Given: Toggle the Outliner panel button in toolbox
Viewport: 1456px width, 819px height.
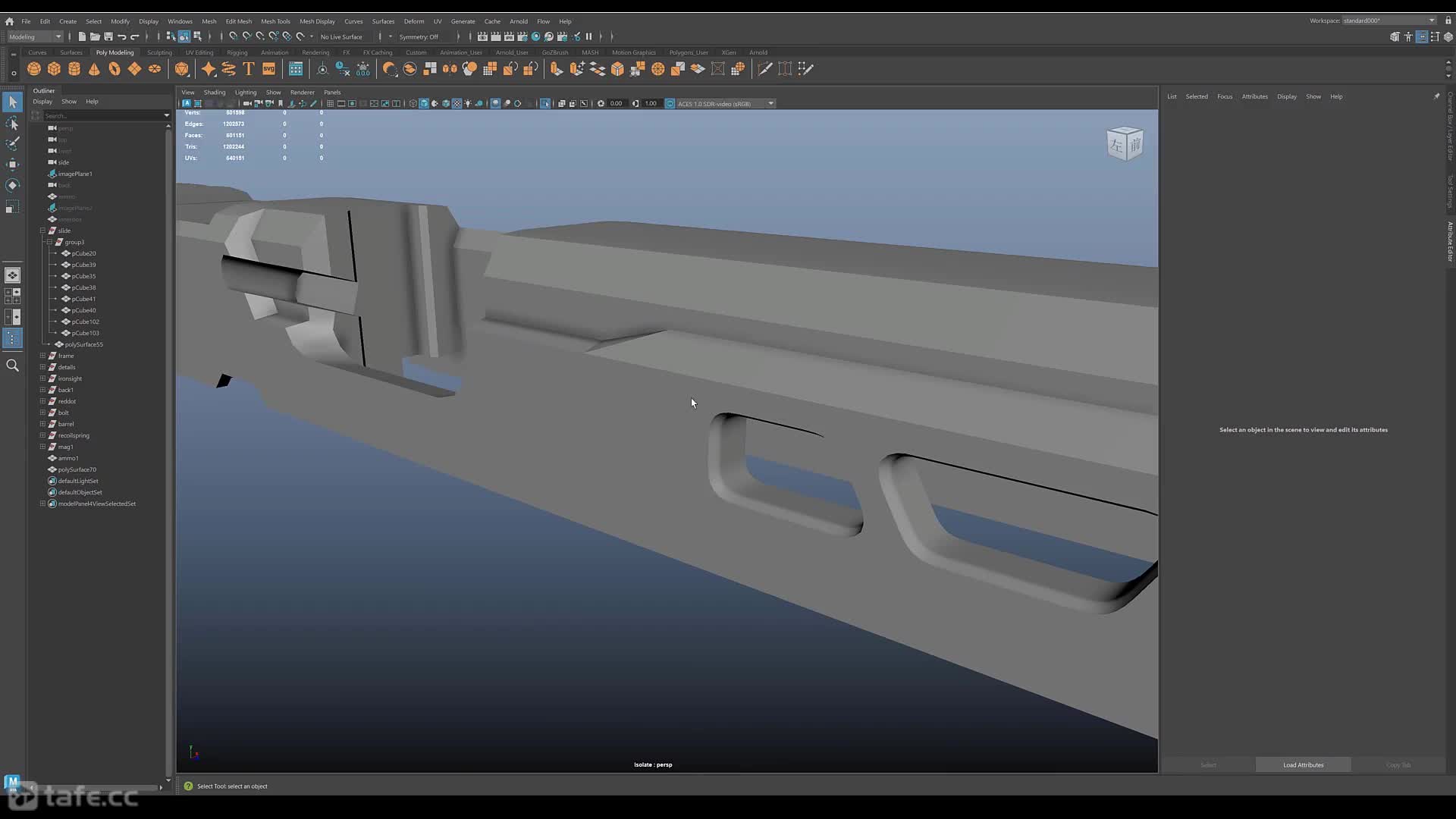Looking at the screenshot, I should 12,338.
